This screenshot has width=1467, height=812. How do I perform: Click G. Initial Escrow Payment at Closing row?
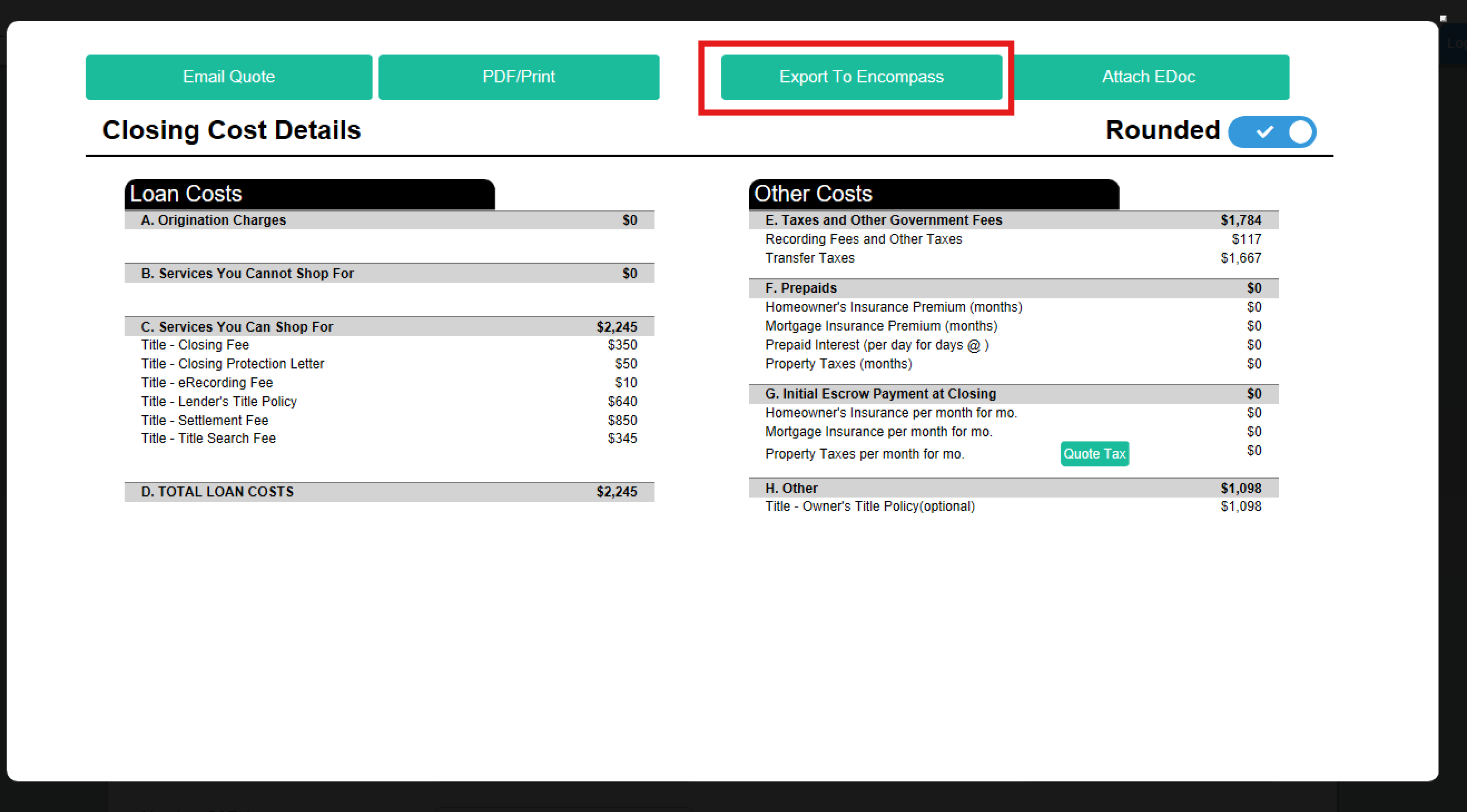pos(1013,394)
